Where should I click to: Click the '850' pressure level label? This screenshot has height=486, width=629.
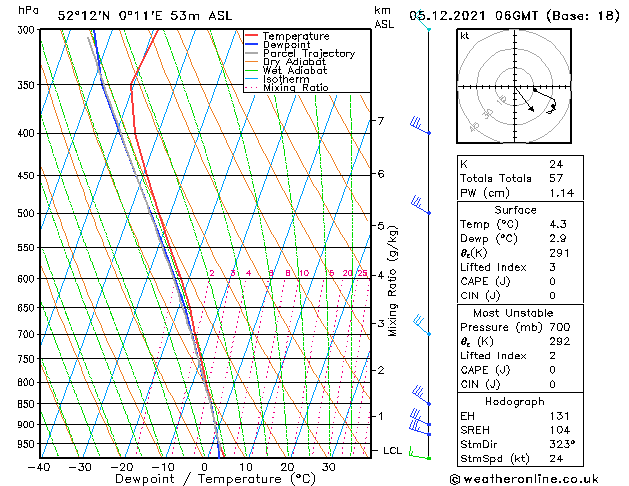(28, 404)
